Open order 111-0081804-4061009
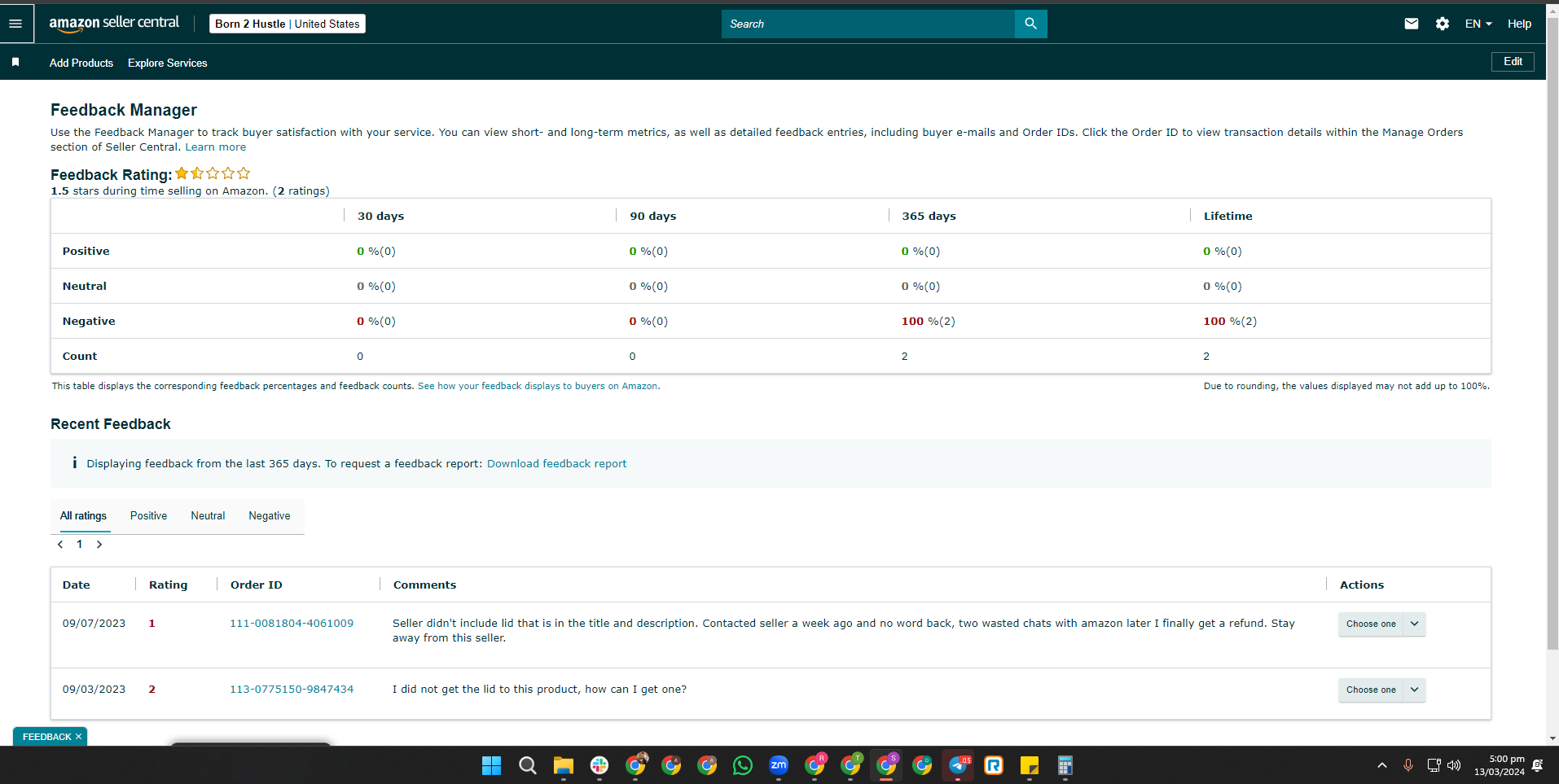The width and height of the screenshot is (1559, 784). tap(292, 624)
